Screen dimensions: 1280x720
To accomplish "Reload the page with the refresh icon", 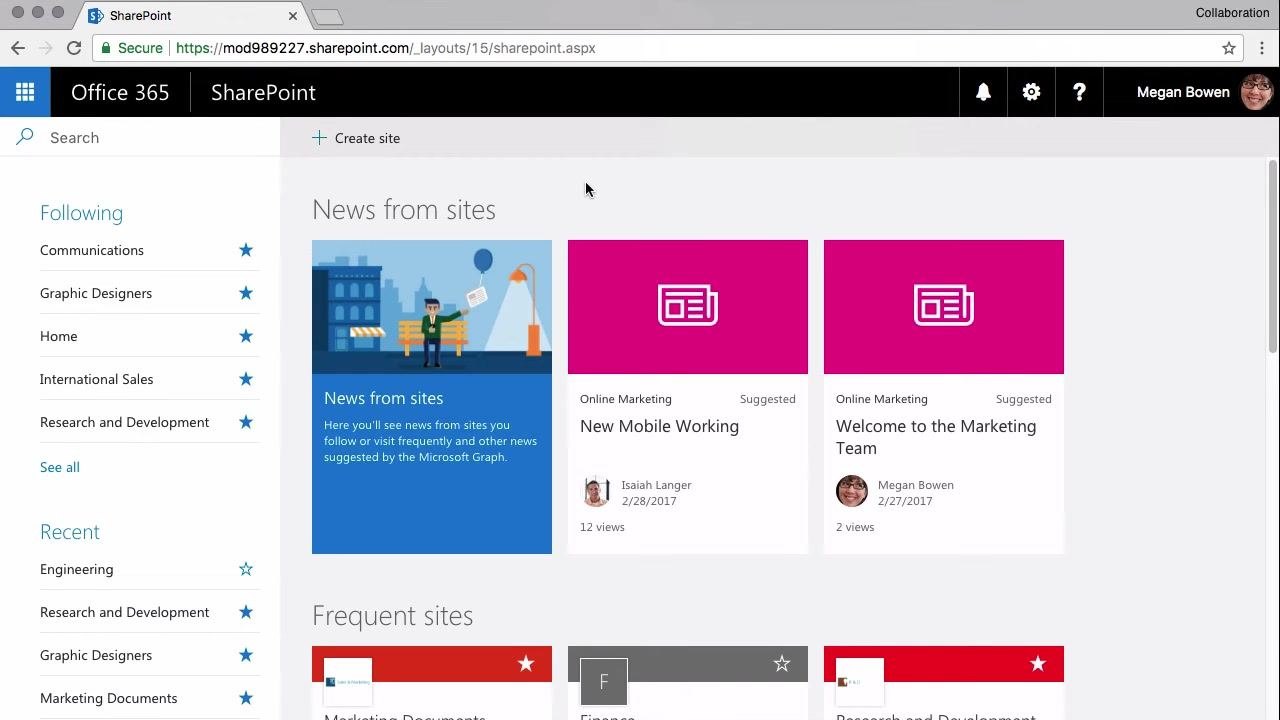I will 73,48.
